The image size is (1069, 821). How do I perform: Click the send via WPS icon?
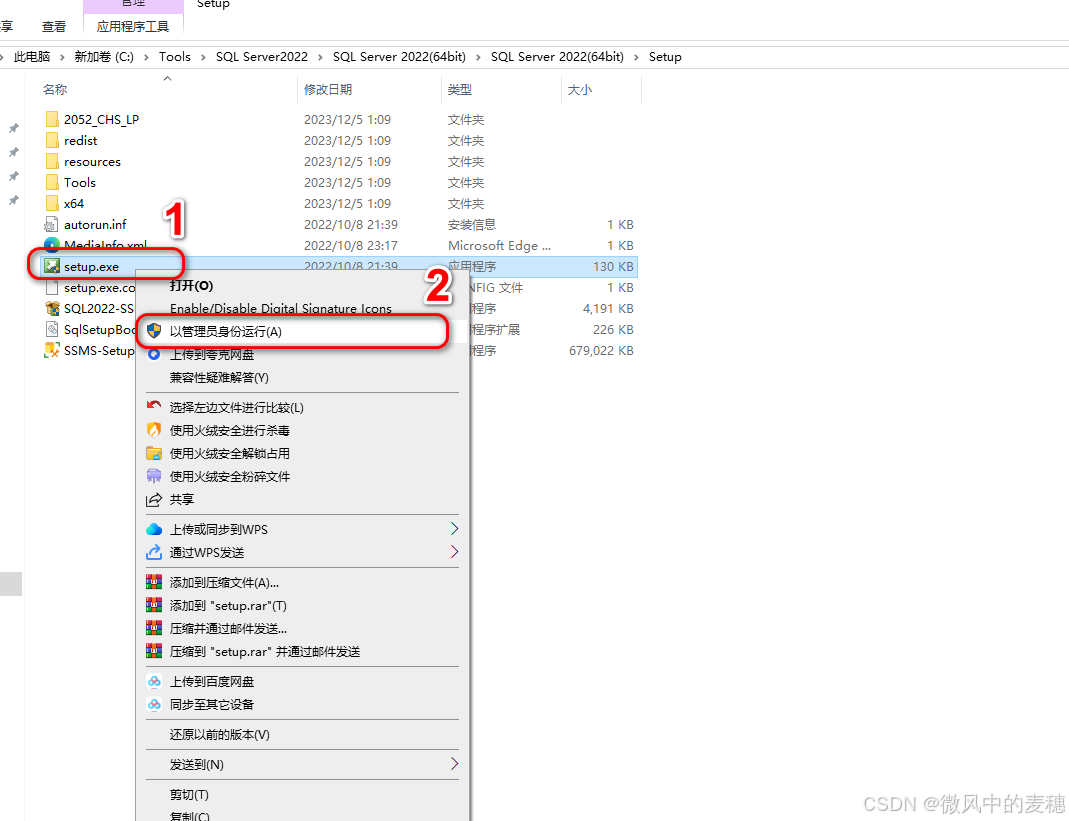click(x=154, y=552)
